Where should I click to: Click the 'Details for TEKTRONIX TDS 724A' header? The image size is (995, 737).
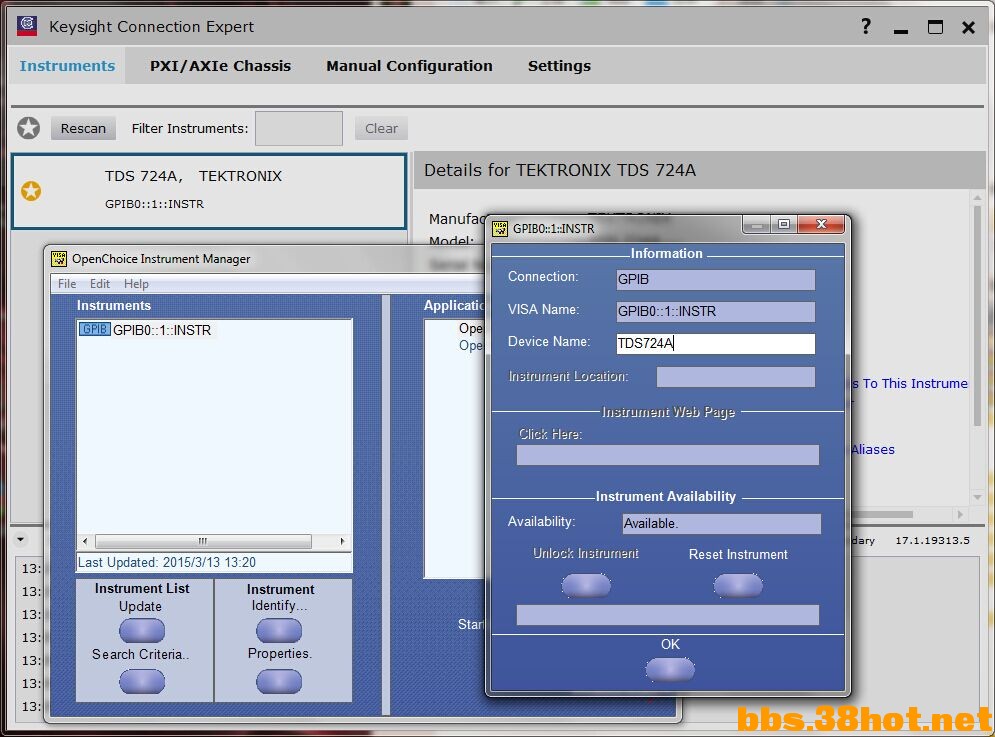[560, 170]
